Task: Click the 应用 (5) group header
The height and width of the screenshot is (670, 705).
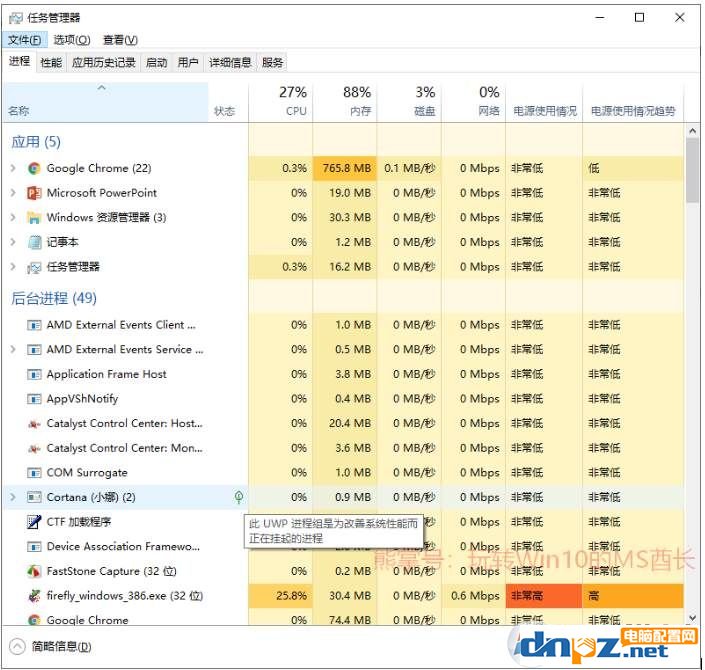Action: click(x=36, y=142)
